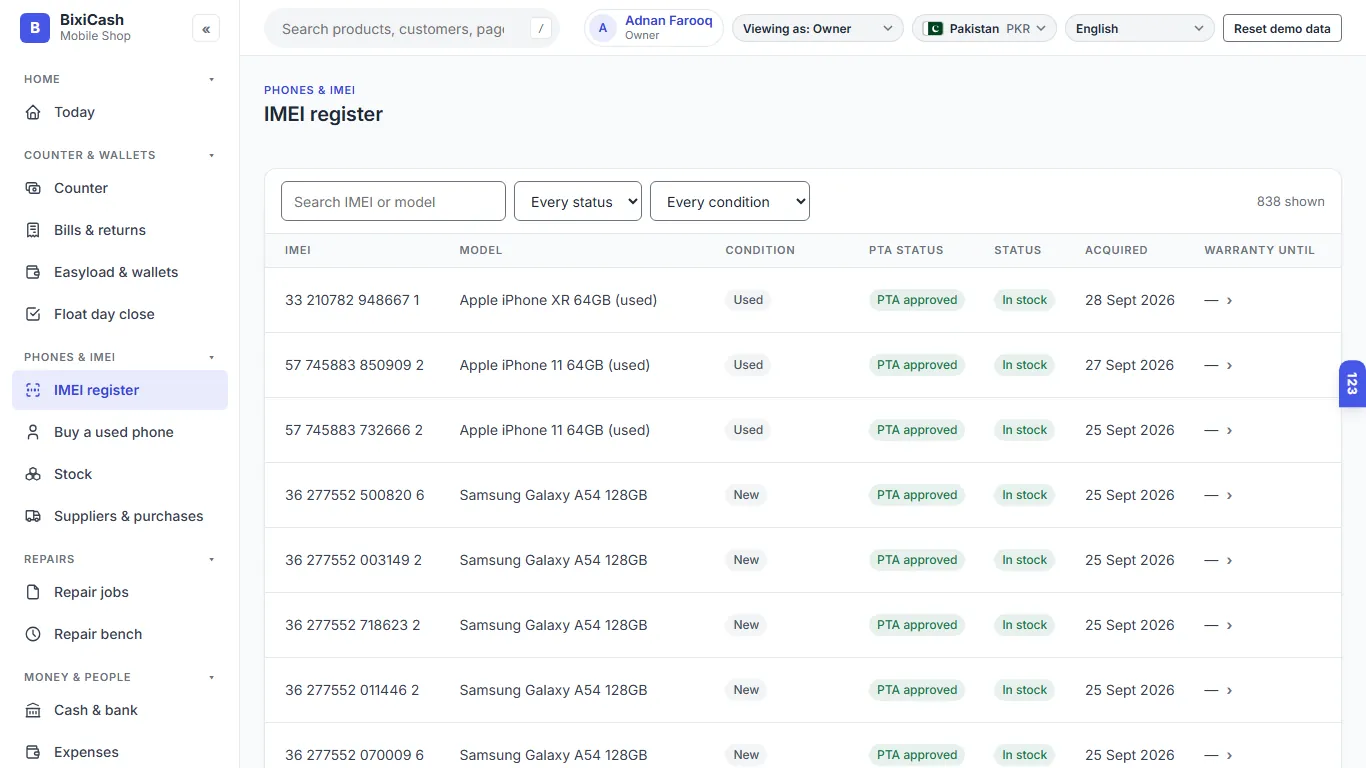Open Buy a used phone page
This screenshot has height=768, width=1366.
coord(120,432)
